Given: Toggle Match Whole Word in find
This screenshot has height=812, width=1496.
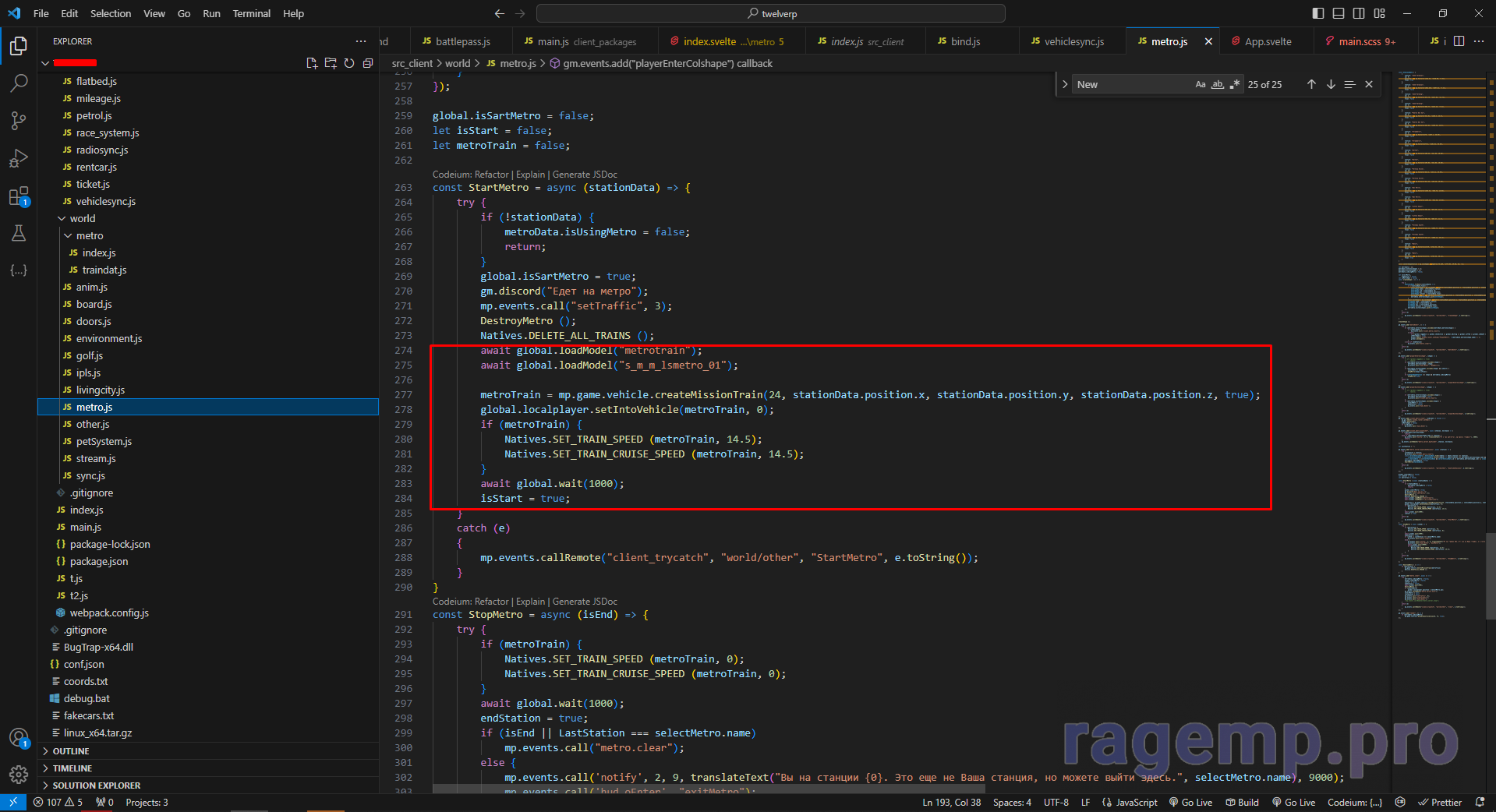Looking at the screenshot, I should 1217,84.
